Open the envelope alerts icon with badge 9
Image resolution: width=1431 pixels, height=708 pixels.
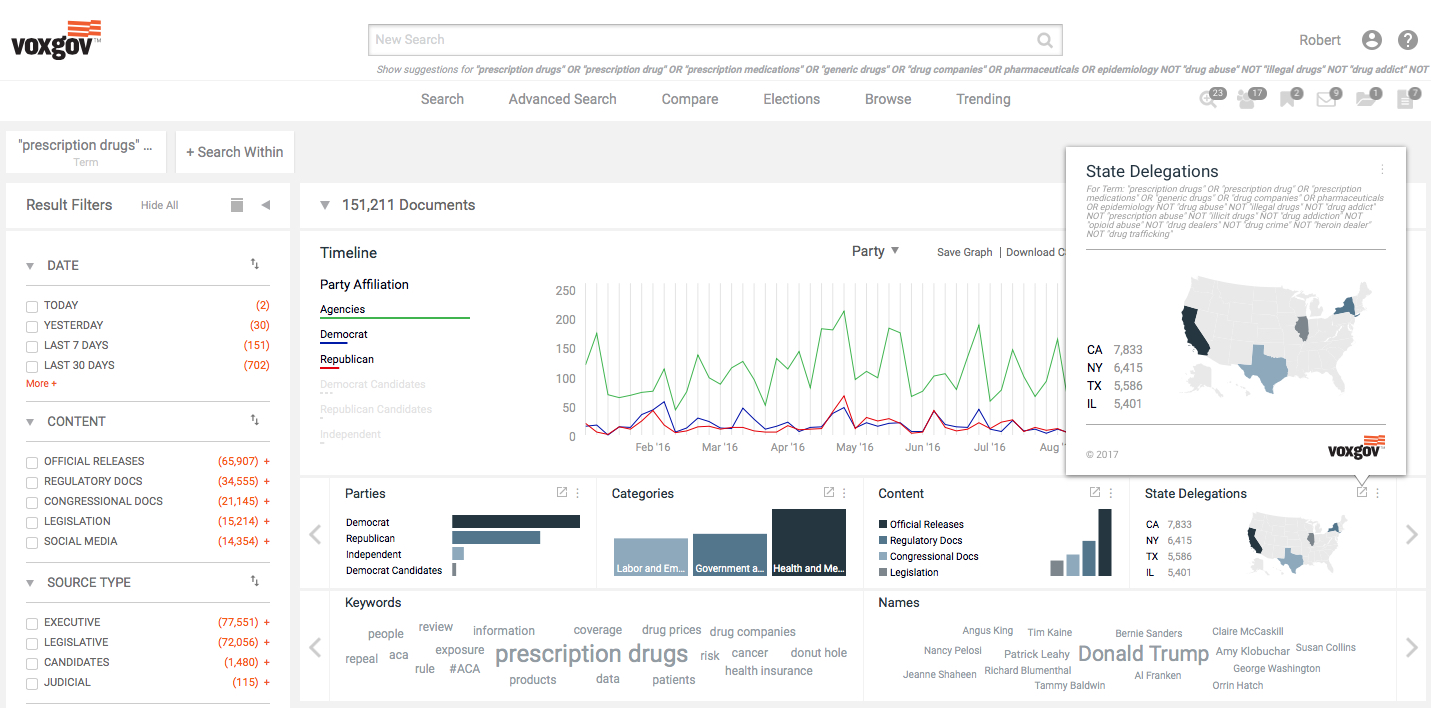(x=1328, y=99)
